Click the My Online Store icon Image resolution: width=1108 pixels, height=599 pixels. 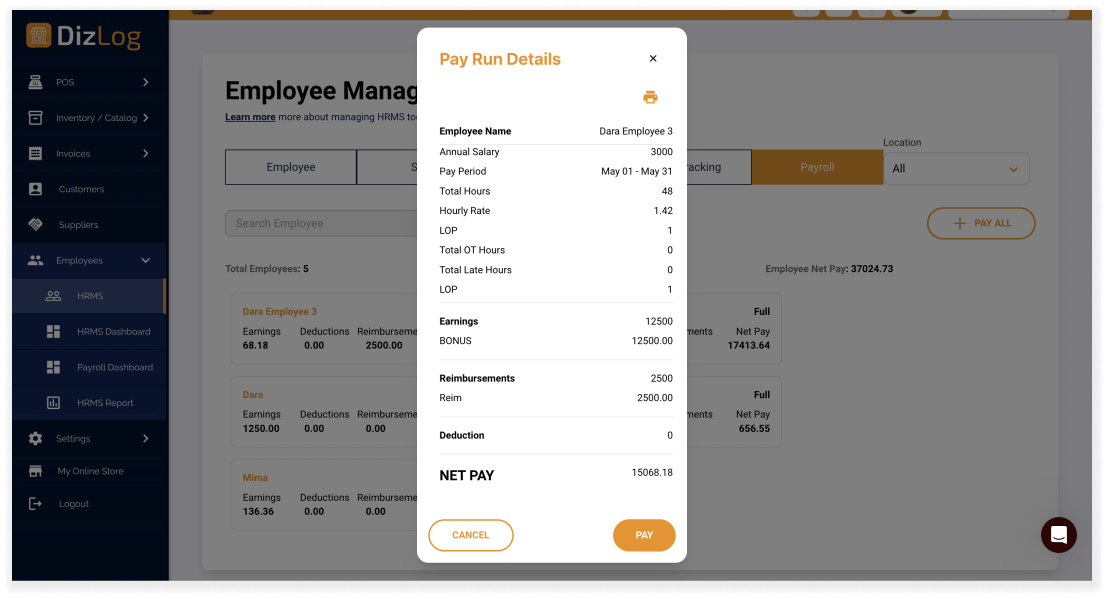36,471
